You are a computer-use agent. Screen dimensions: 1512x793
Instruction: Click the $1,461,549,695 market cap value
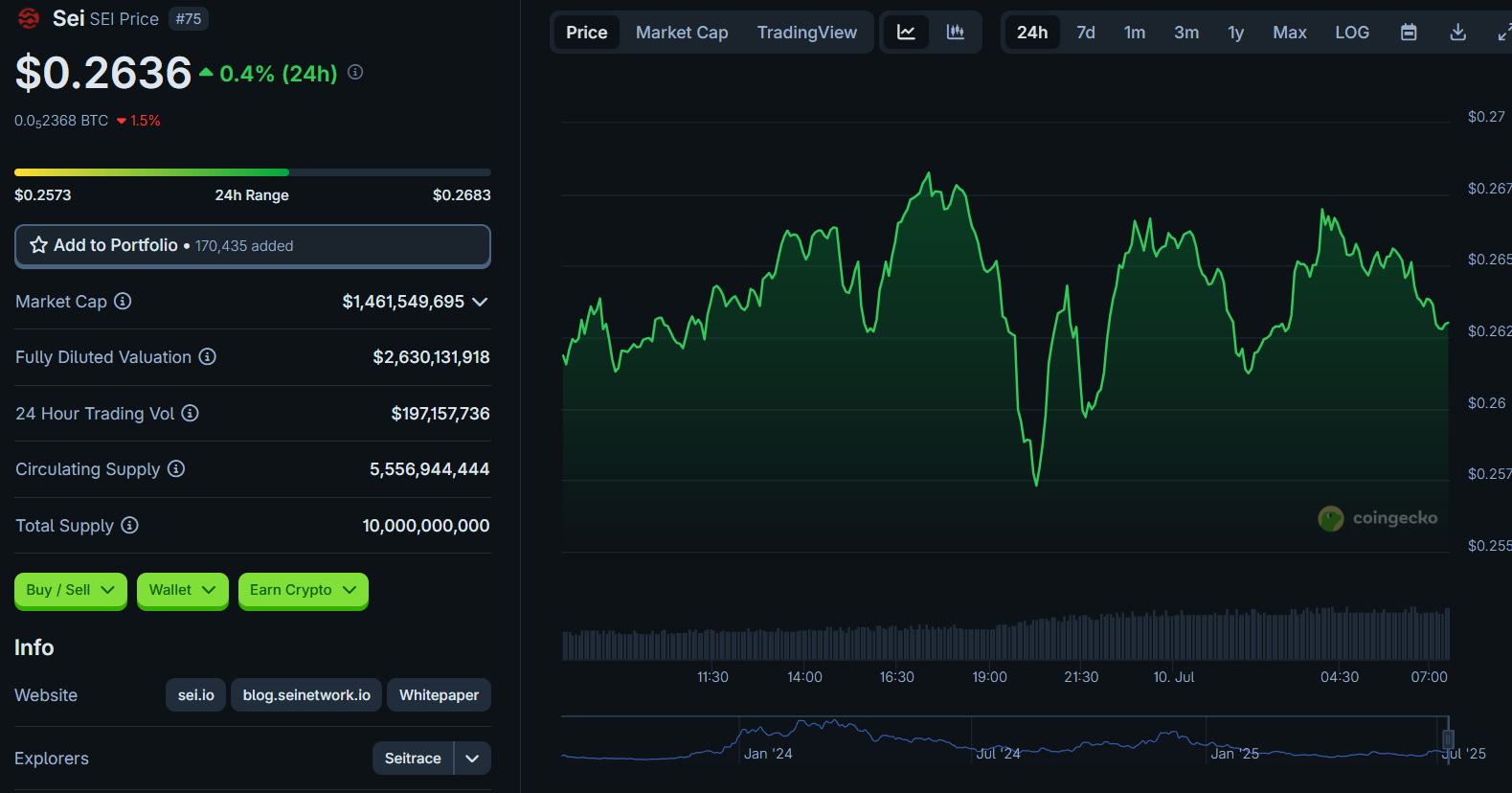[x=403, y=302]
